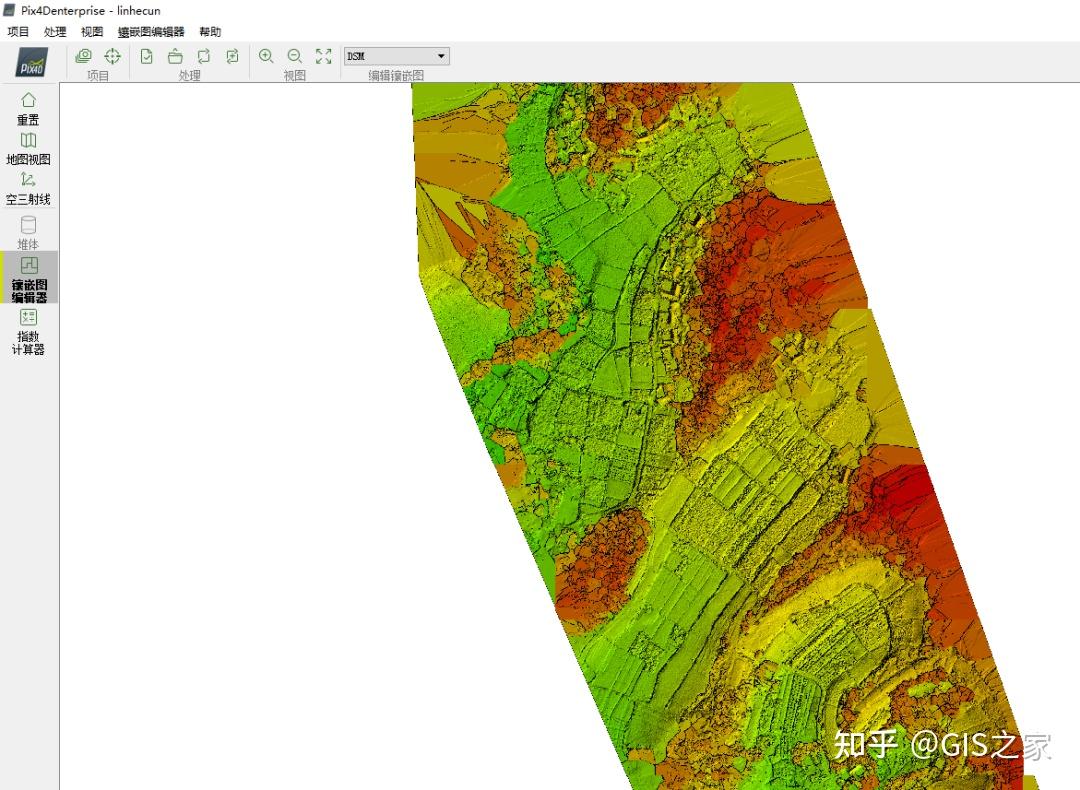Zoom out with the magnifier minus icon
The width and height of the screenshot is (1080, 790).
pyautogui.click(x=294, y=56)
